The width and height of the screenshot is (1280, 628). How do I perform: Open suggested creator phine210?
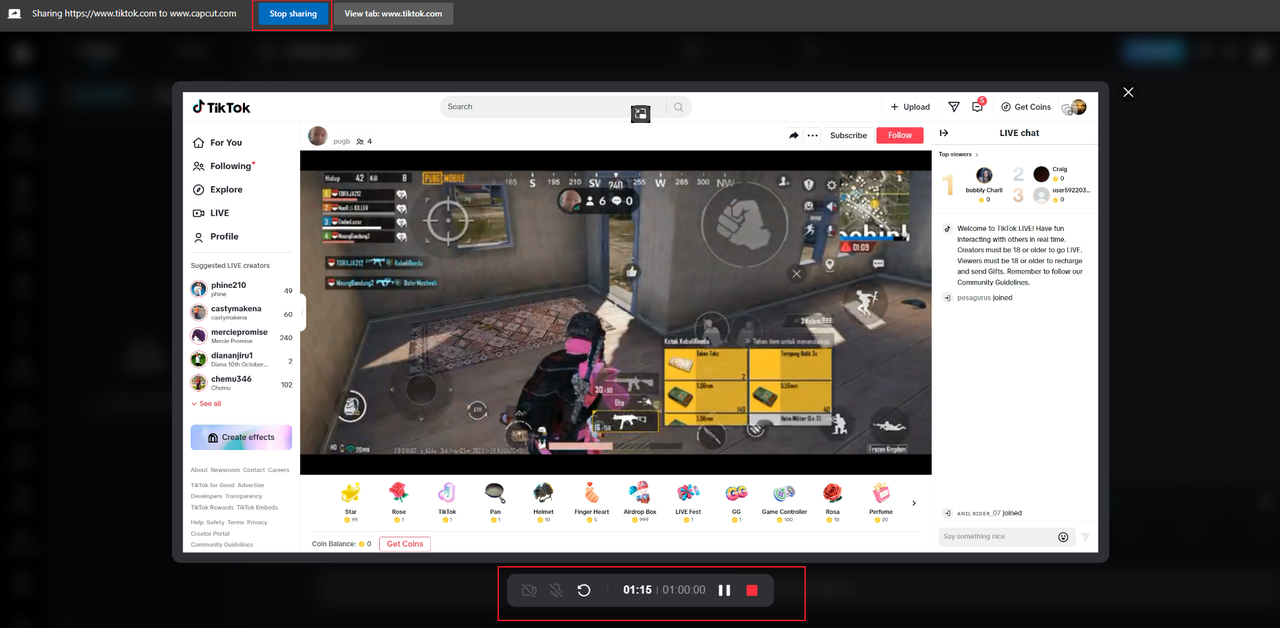(x=242, y=289)
